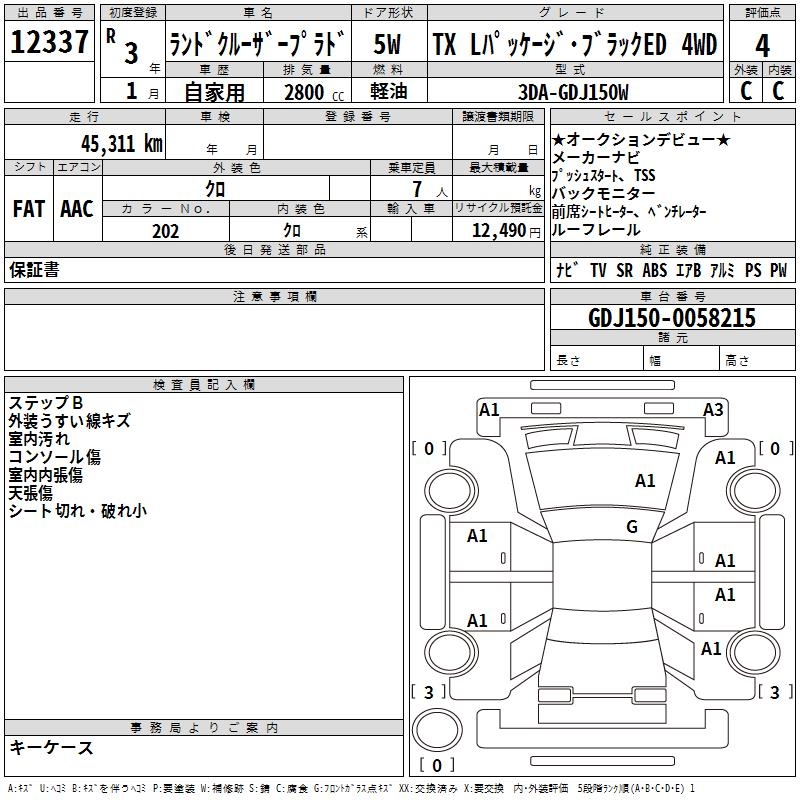Click the 初度登録 header
Viewport: 800px width, 800px height.
[x=133, y=12]
